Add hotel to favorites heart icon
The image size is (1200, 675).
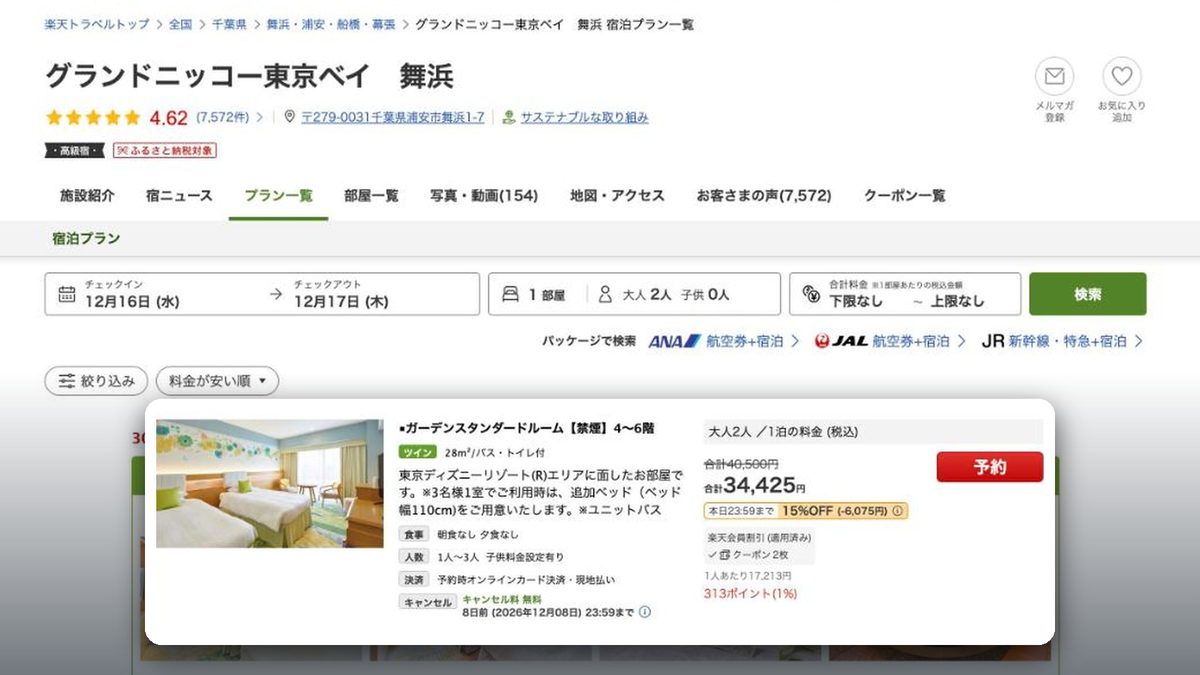click(1122, 76)
